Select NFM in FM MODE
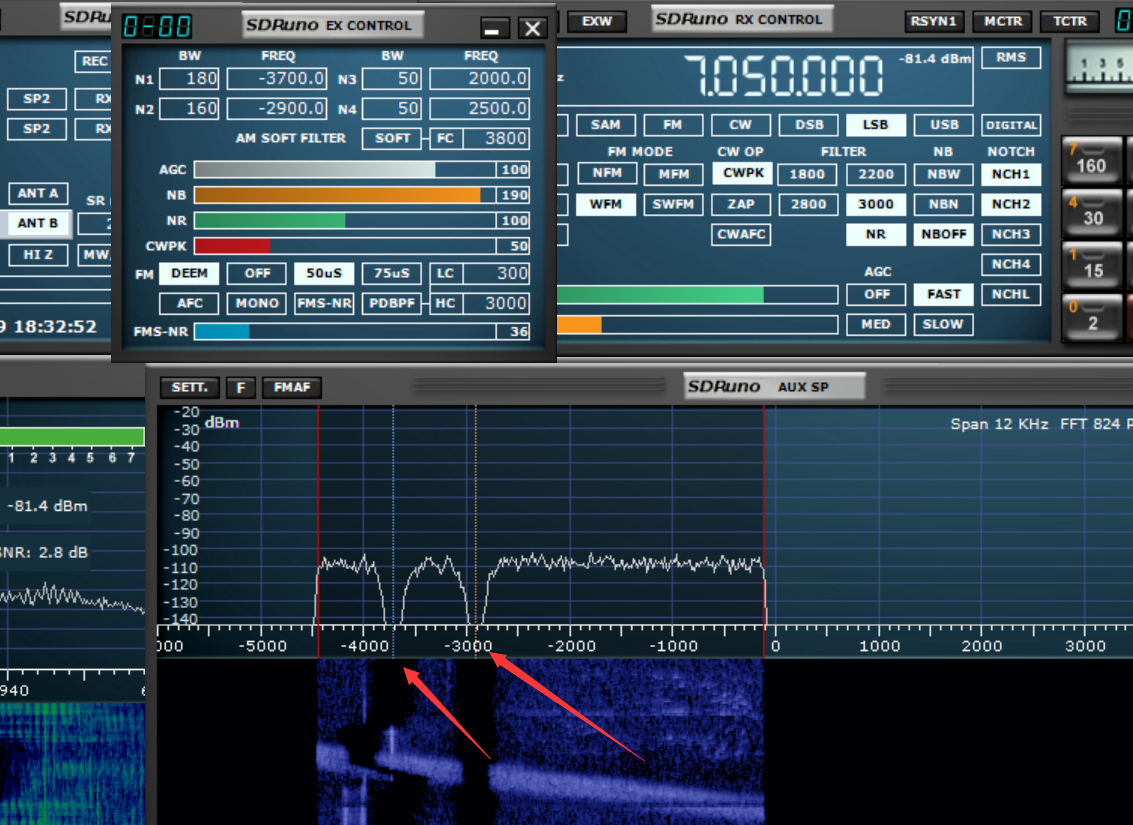1133x825 pixels. click(x=607, y=173)
